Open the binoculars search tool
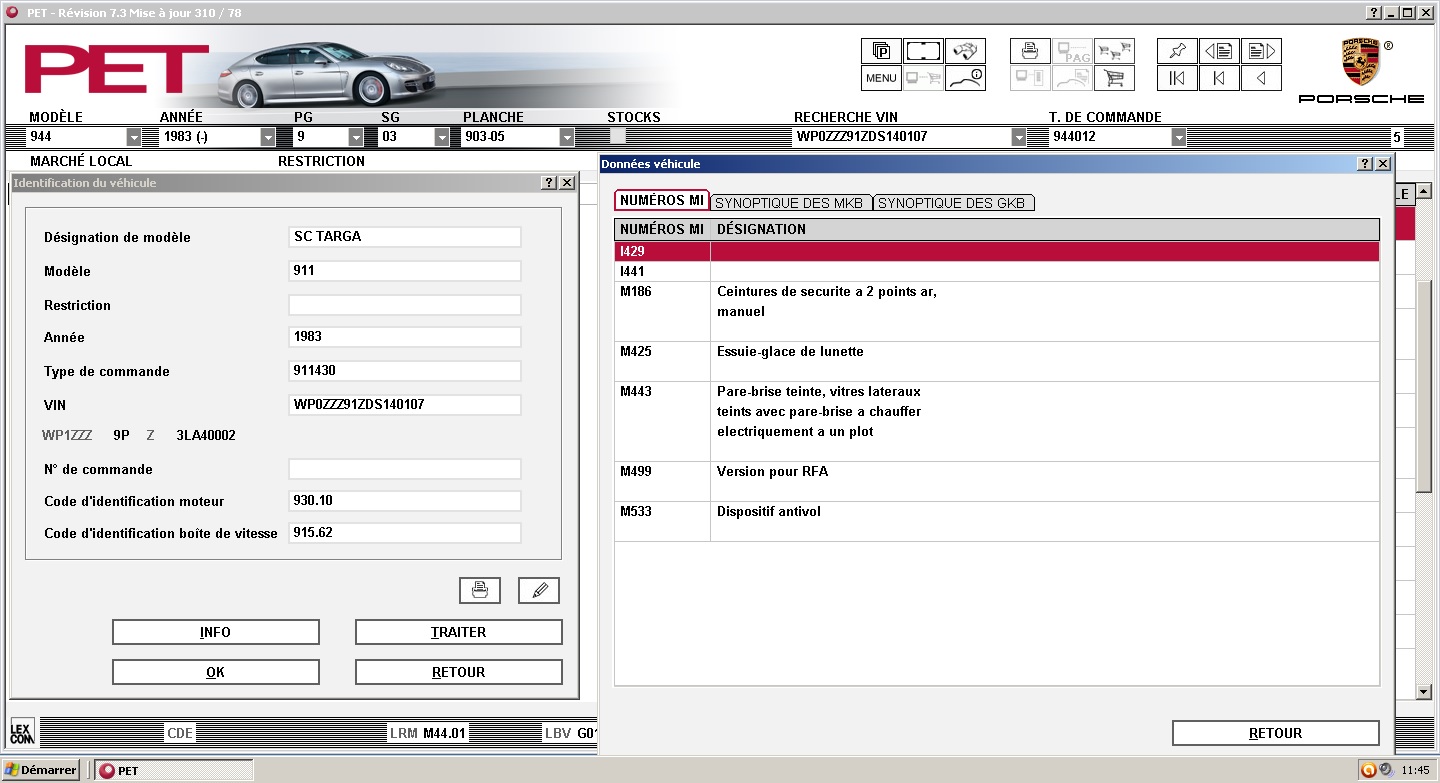Screen dimensions: 1440x783 (x=965, y=51)
